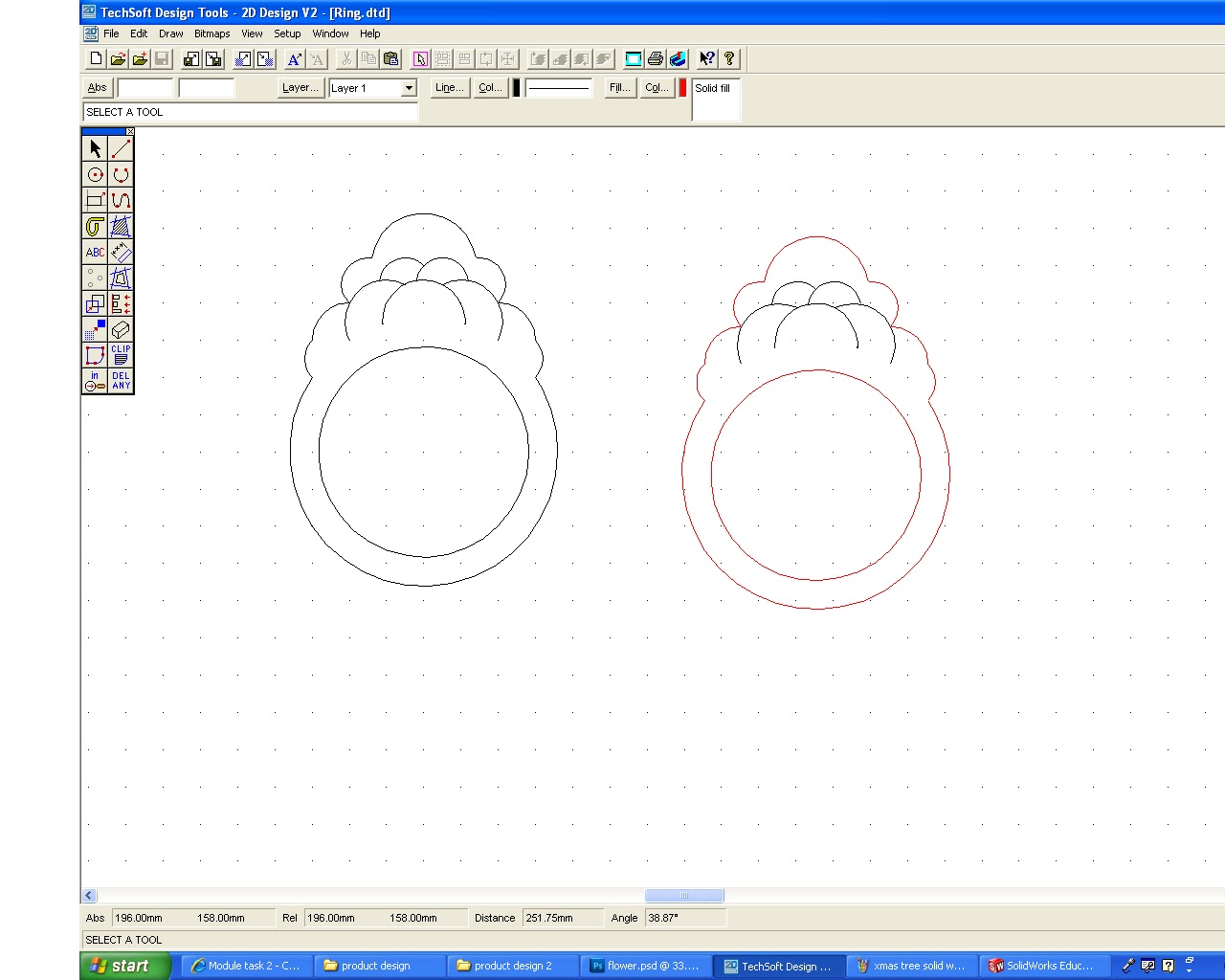The width and height of the screenshot is (1225, 980).
Task: Open the Bitmaps menu
Action: pos(212,33)
